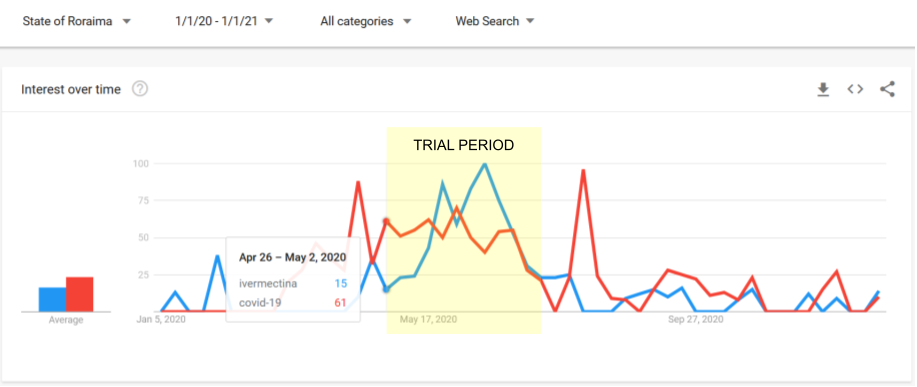This screenshot has height=387, width=917.
Task: Click the Interest over time heading
Action: coord(71,89)
